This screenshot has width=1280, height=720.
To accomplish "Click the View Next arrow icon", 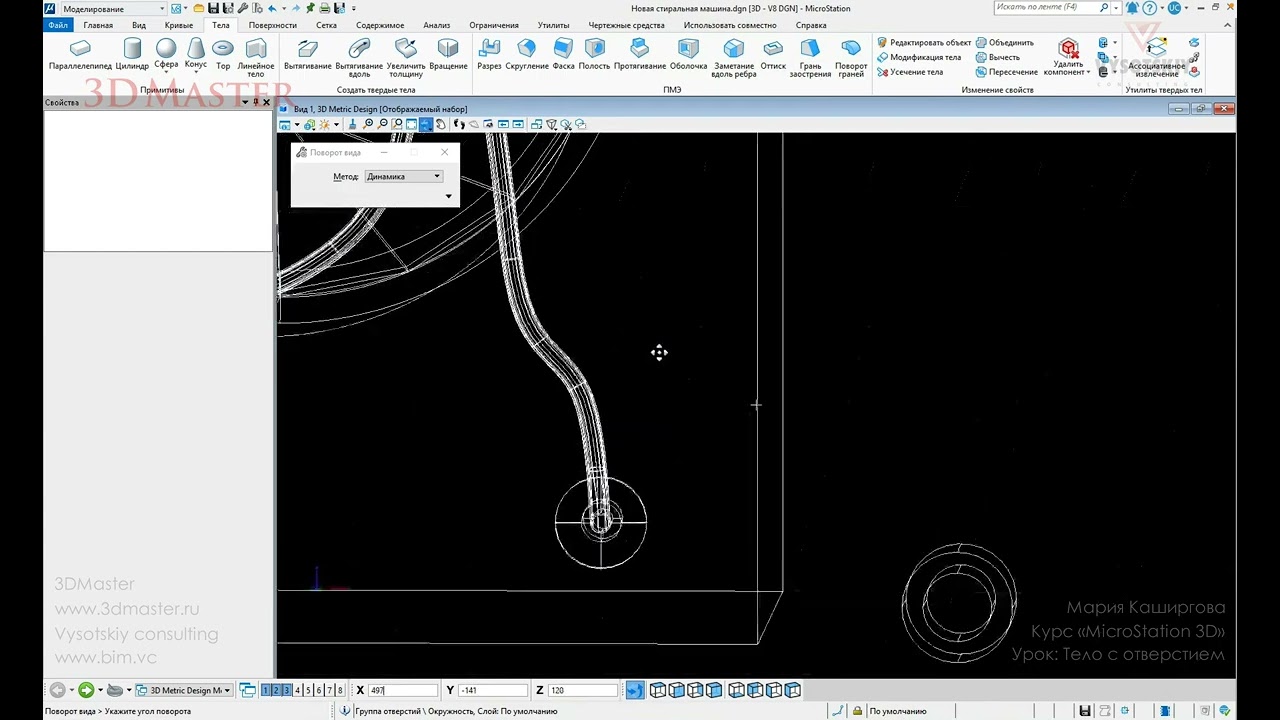I will 518,124.
